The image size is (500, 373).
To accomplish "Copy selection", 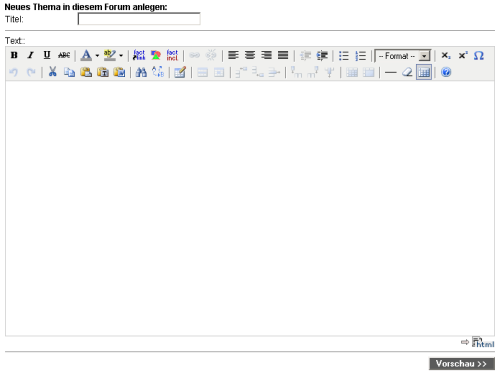I will tap(69, 72).
